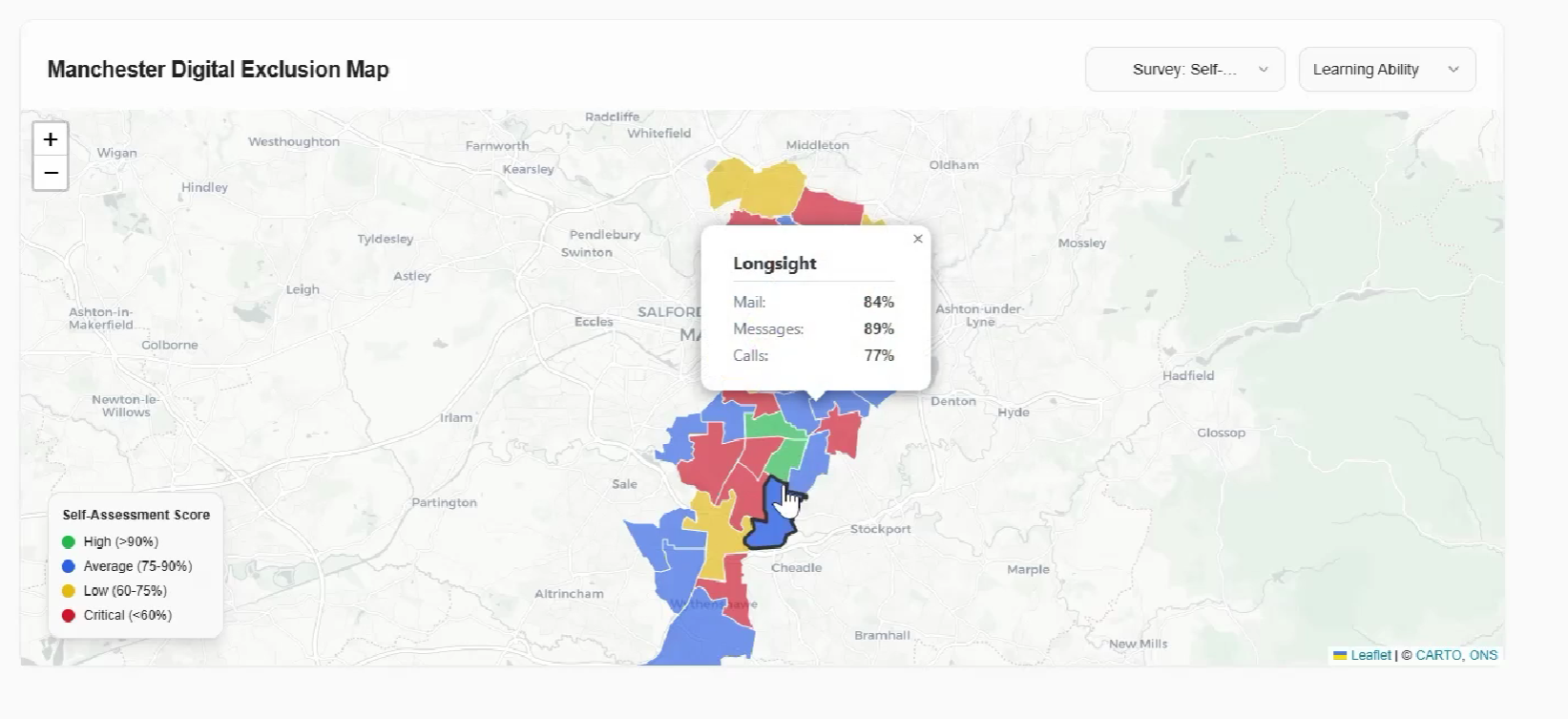
Task: Open the Survey Self dropdown
Action: (1184, 70)
